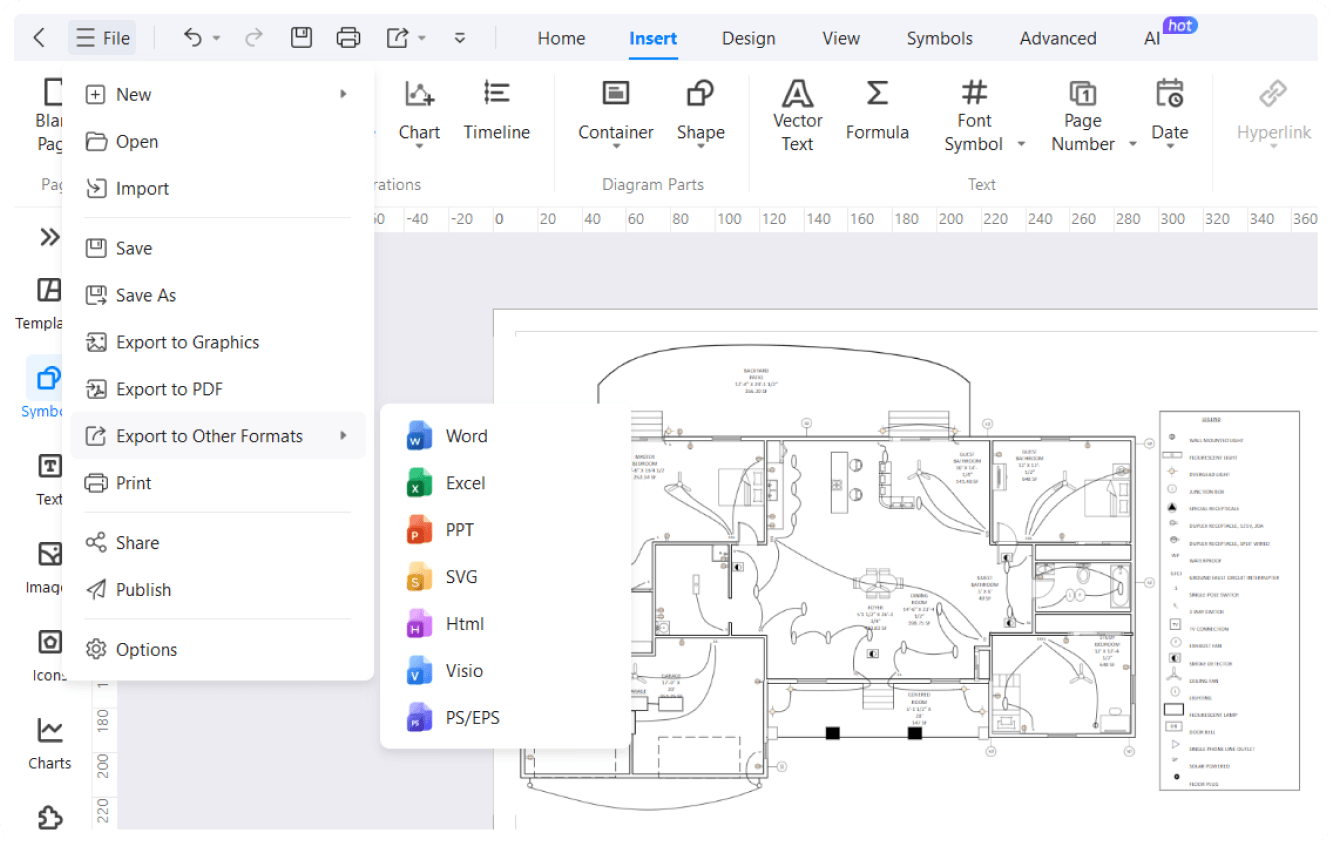The height and width of the screenshot is (844, 1332).
Task: Insert a Formula
Action: (877, 110)
